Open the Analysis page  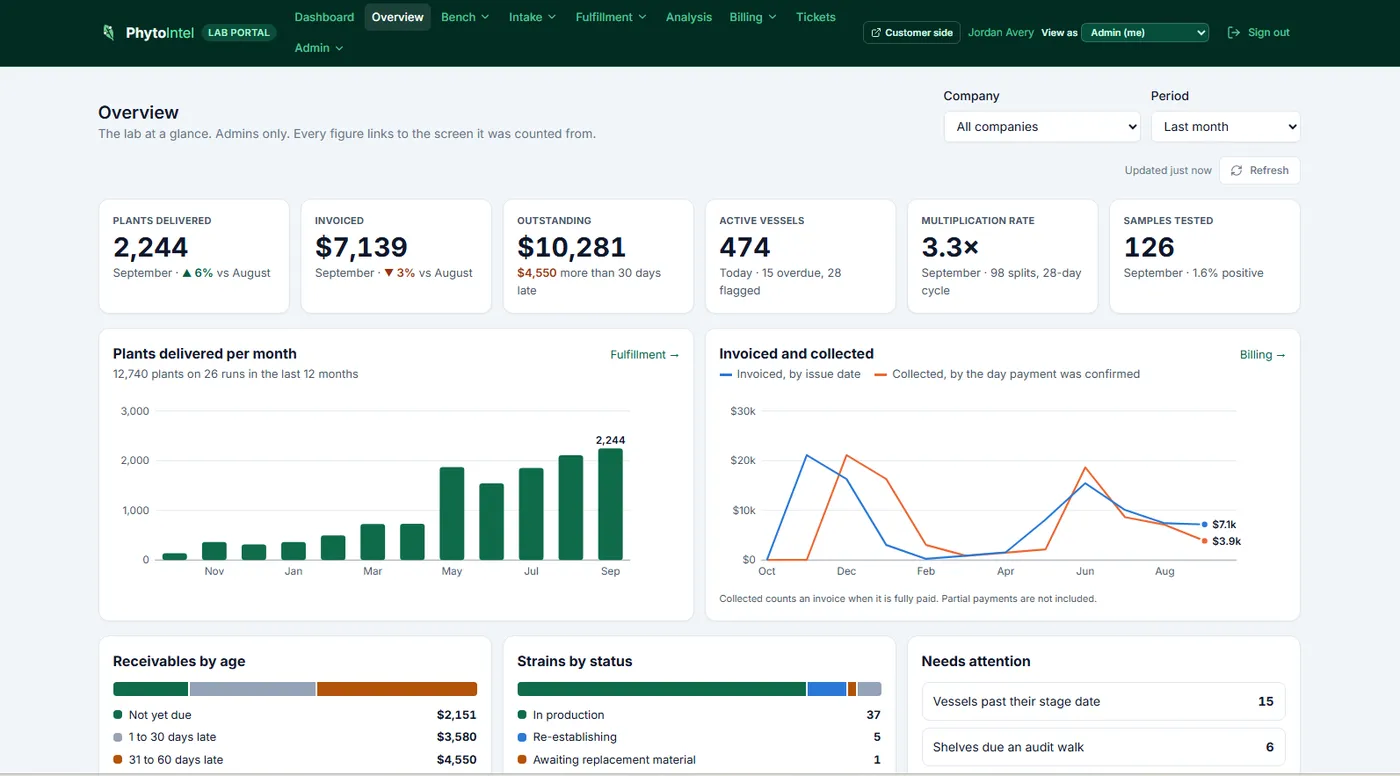(689, 17)
